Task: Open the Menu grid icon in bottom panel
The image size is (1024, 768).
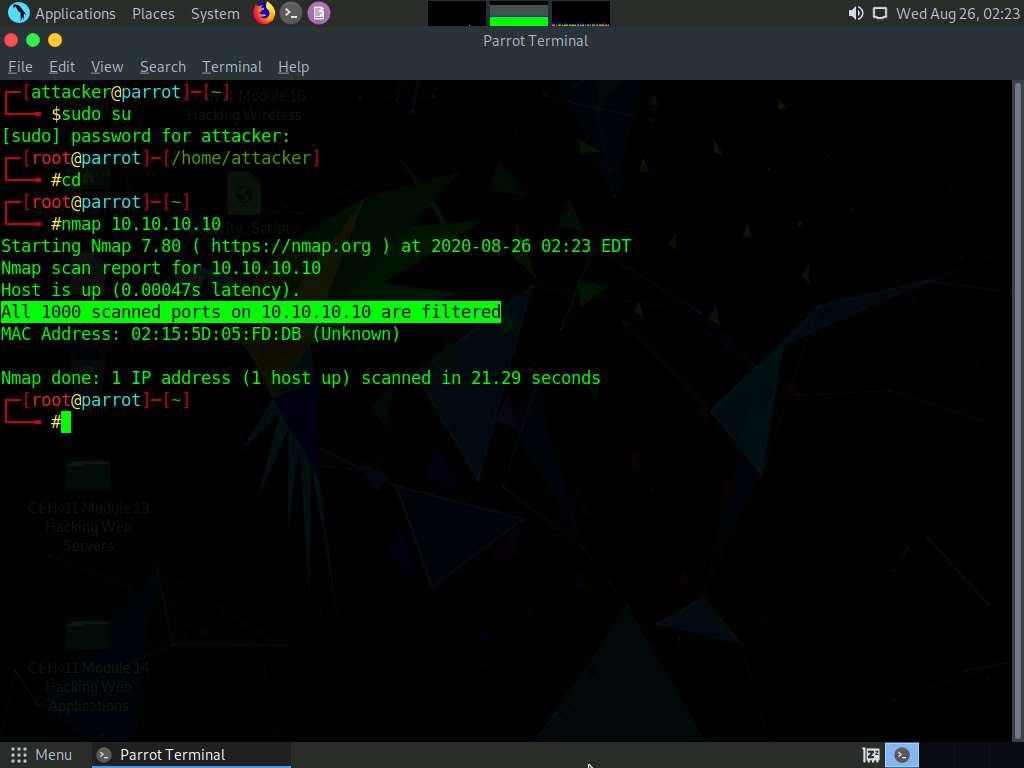Action: tap(19, 755)
